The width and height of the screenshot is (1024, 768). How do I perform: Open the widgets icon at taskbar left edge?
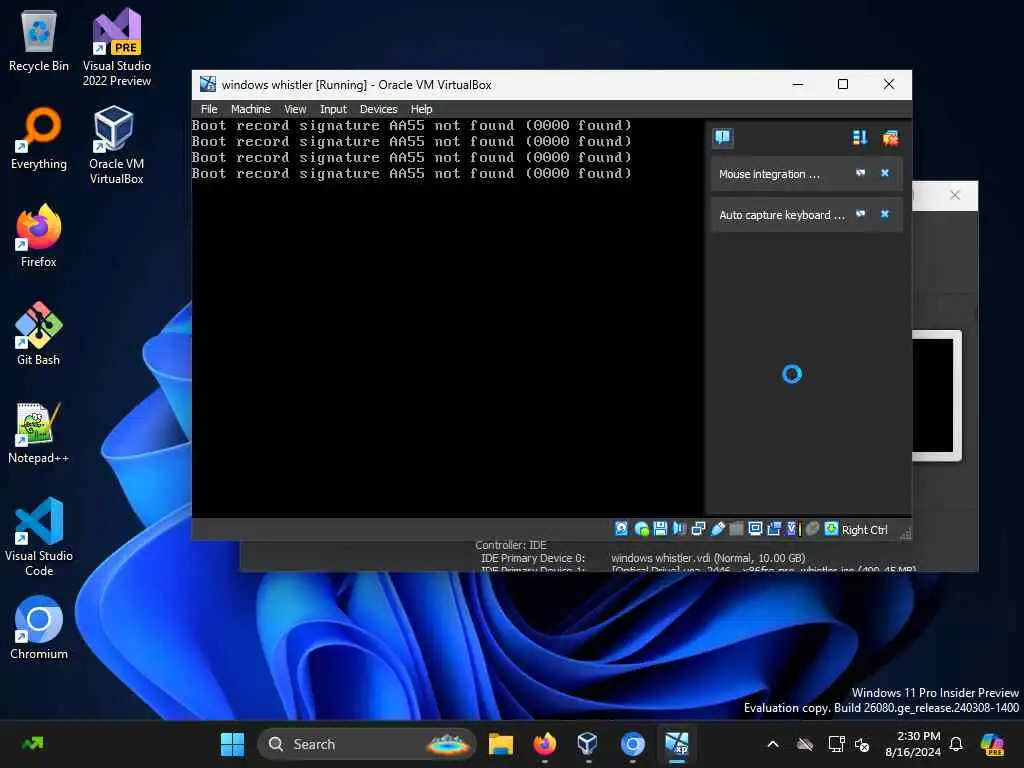click(33, 743)
